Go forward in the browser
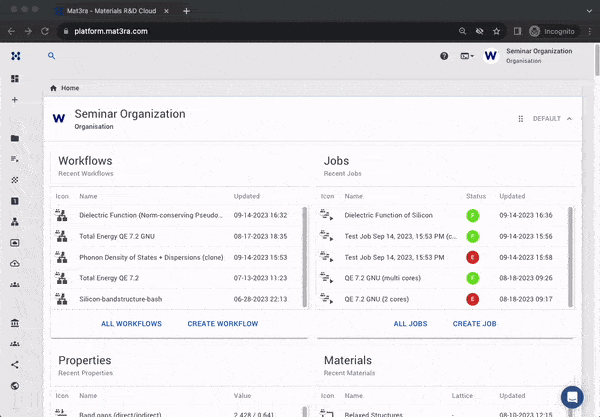The height and width of the screenshot is (417, 600). [x=28, y=31]
